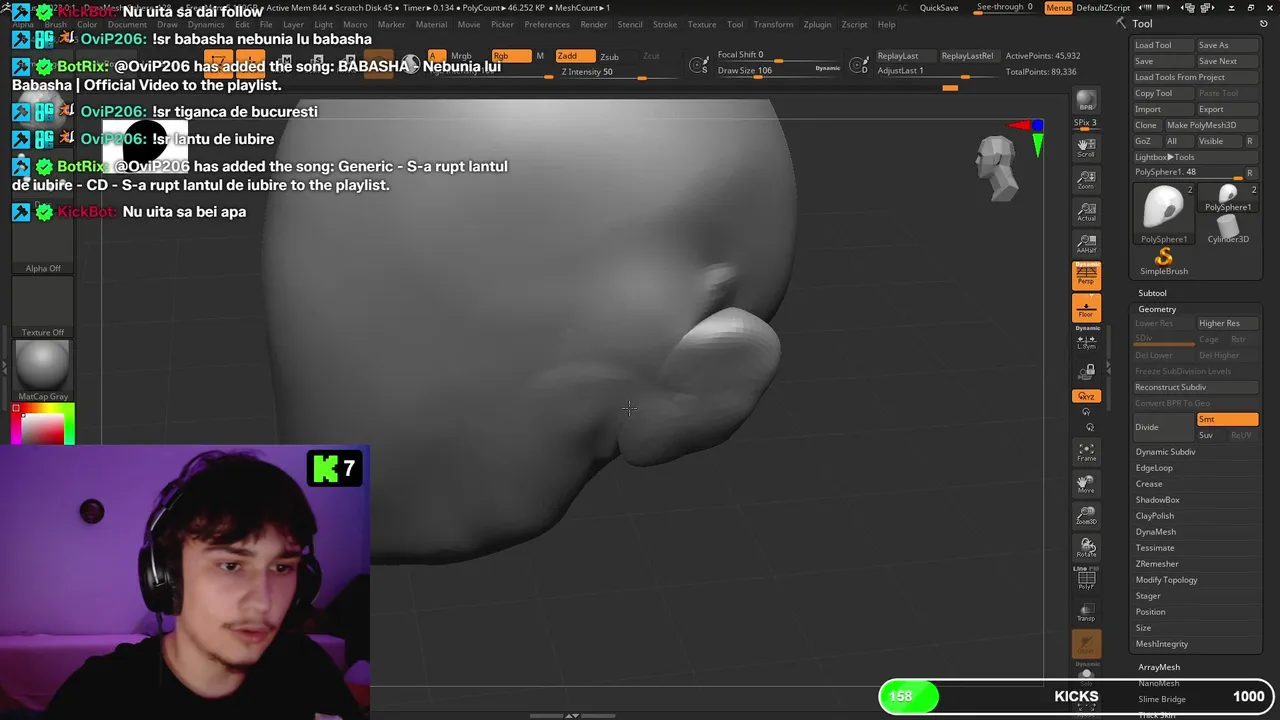Toggle Mrgb paint mode

coord(461,56)
